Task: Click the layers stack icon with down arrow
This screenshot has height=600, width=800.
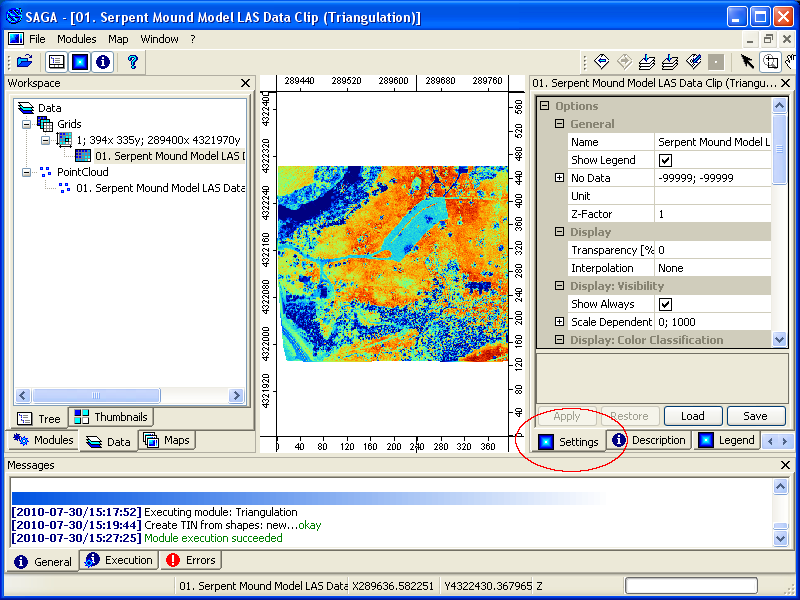Action: (x=645, y=61)
